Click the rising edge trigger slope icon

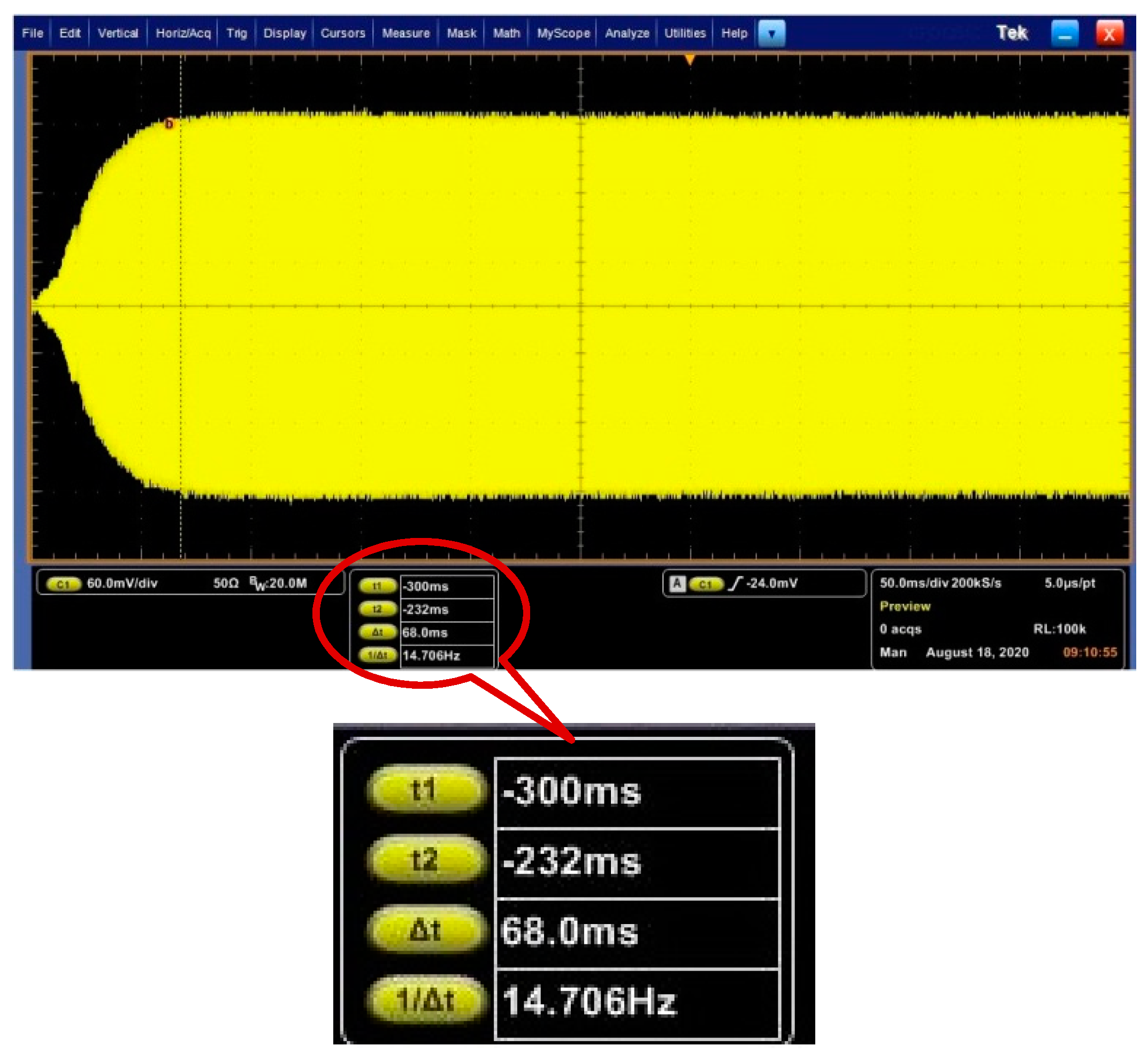coord(736,583)
